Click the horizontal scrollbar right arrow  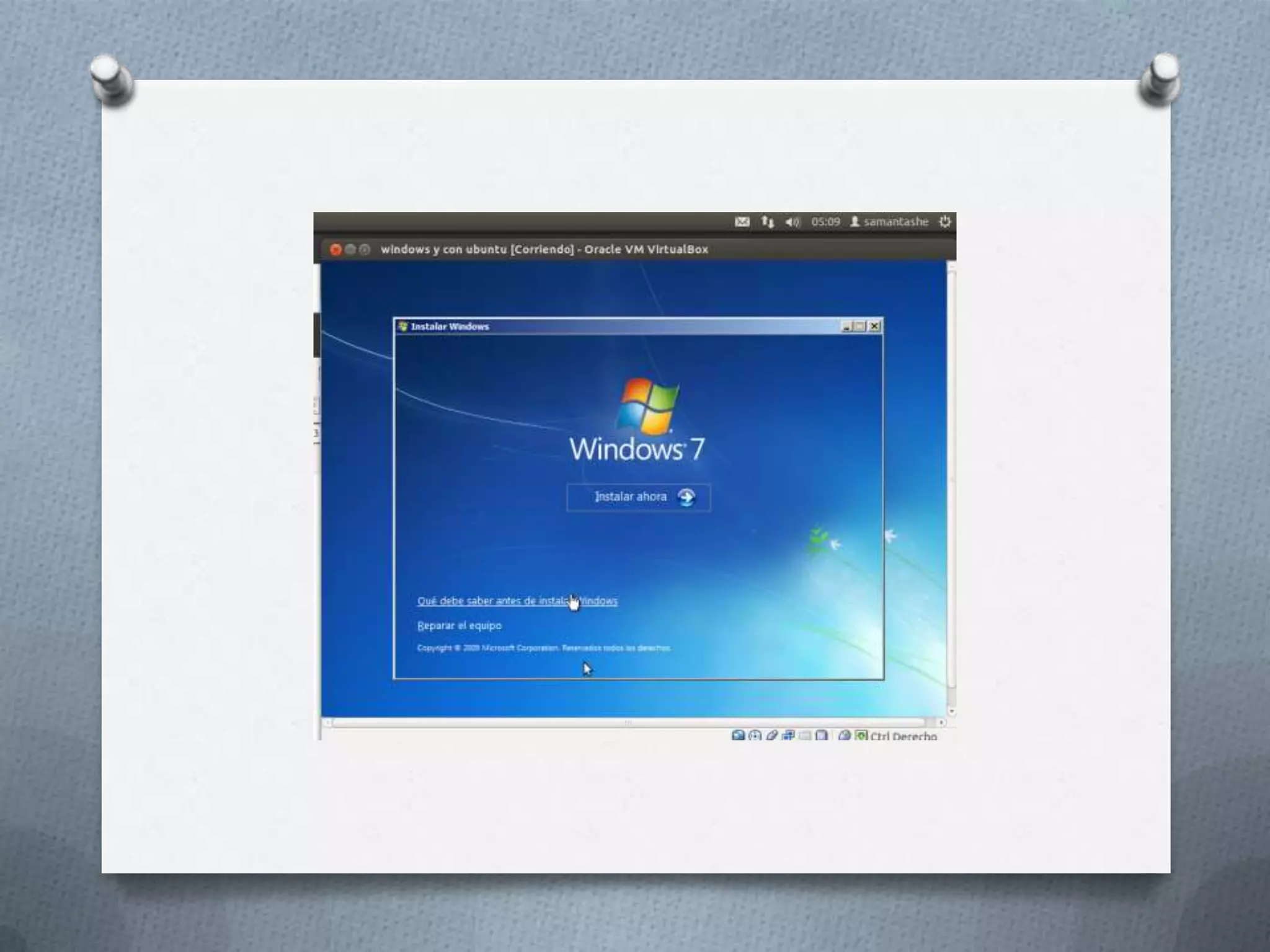point(941,723)
